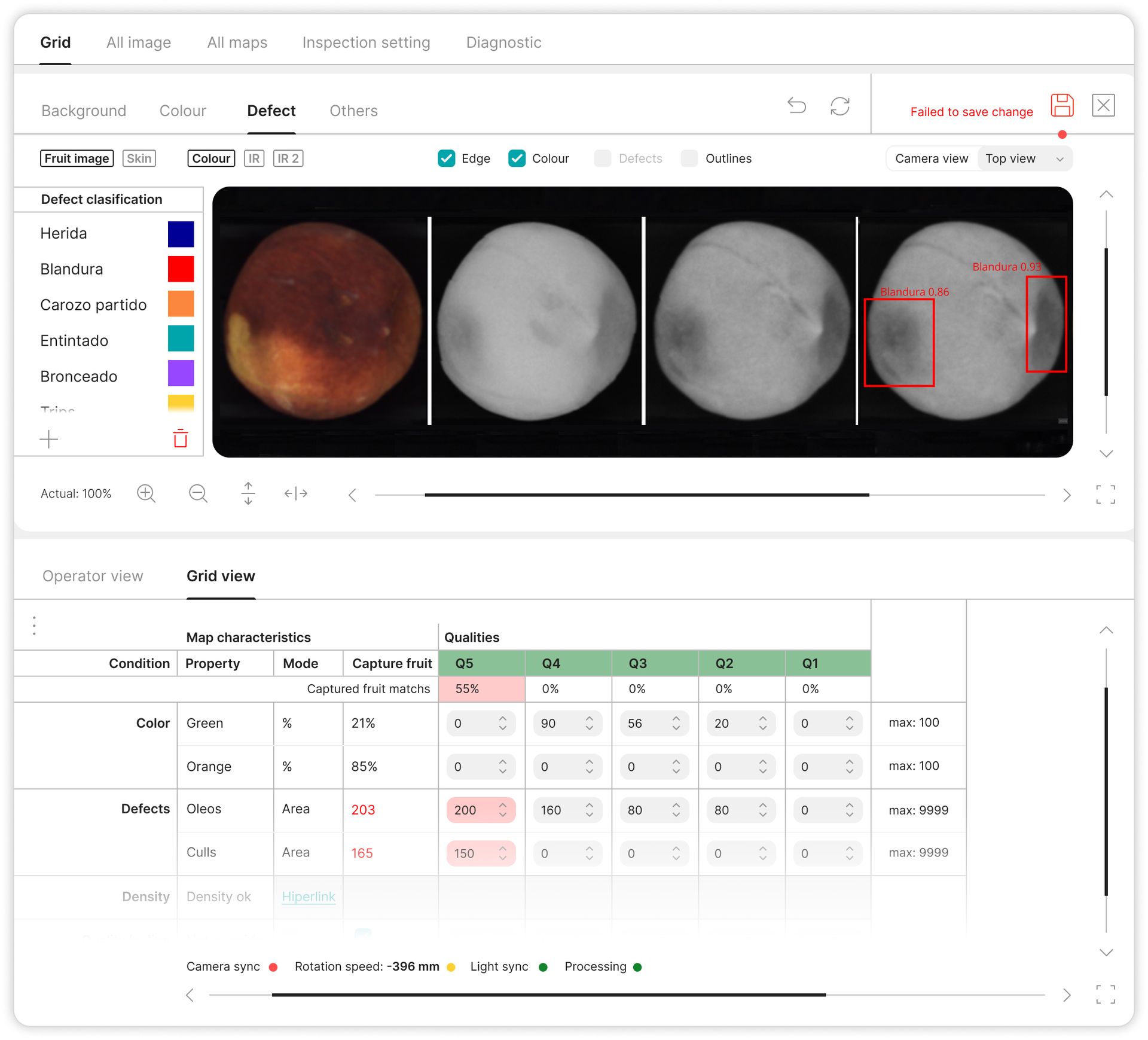Increase the Q4 Green value stepper
Viewport: 1148px width, 1040px height.
click(590, 719)
